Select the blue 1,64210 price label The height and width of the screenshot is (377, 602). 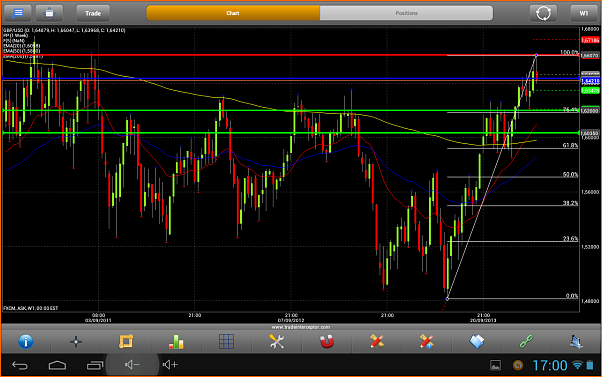pos(590,81)
